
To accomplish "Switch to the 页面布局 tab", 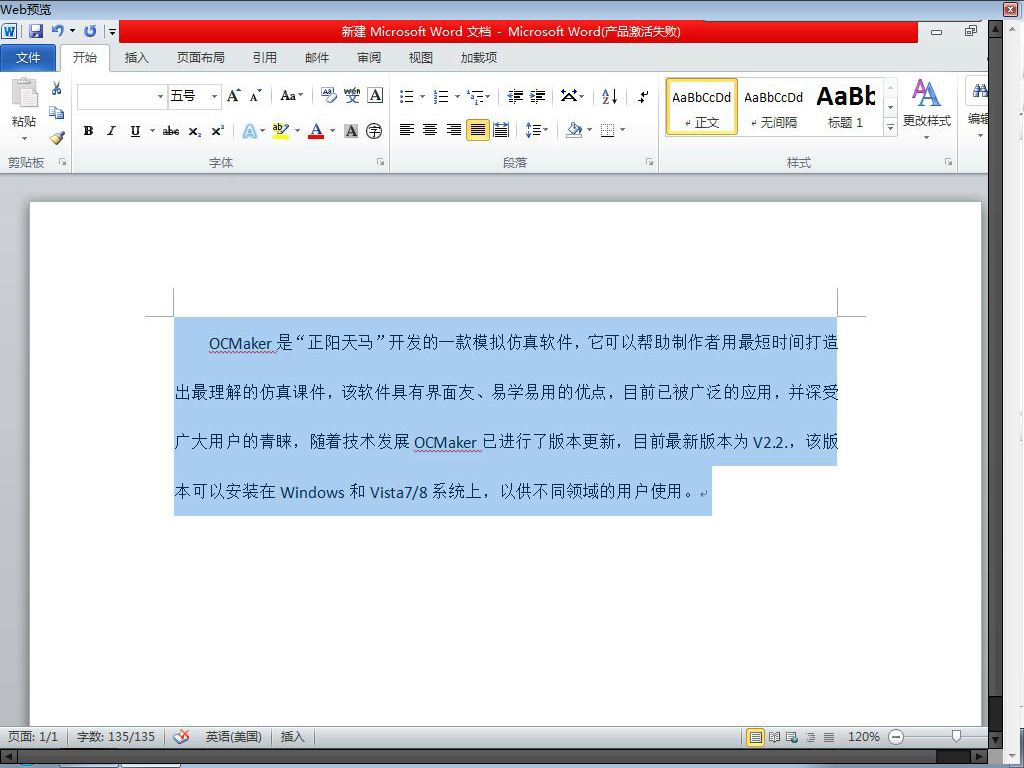I will (200, 57).
